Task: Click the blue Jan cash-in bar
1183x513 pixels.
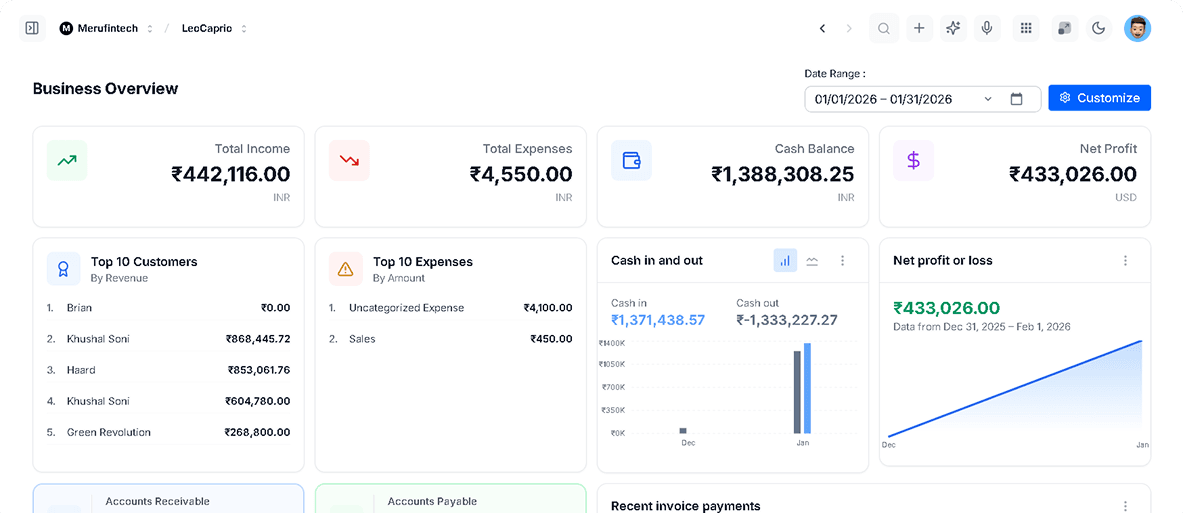Action: pyautogui.click(x=807, y=389)
